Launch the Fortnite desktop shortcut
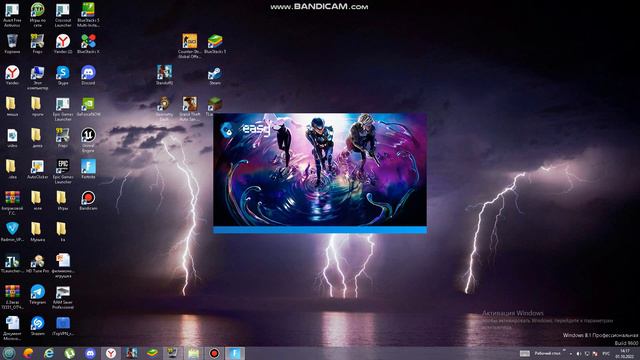640x360 pixels. pos(88,169)
